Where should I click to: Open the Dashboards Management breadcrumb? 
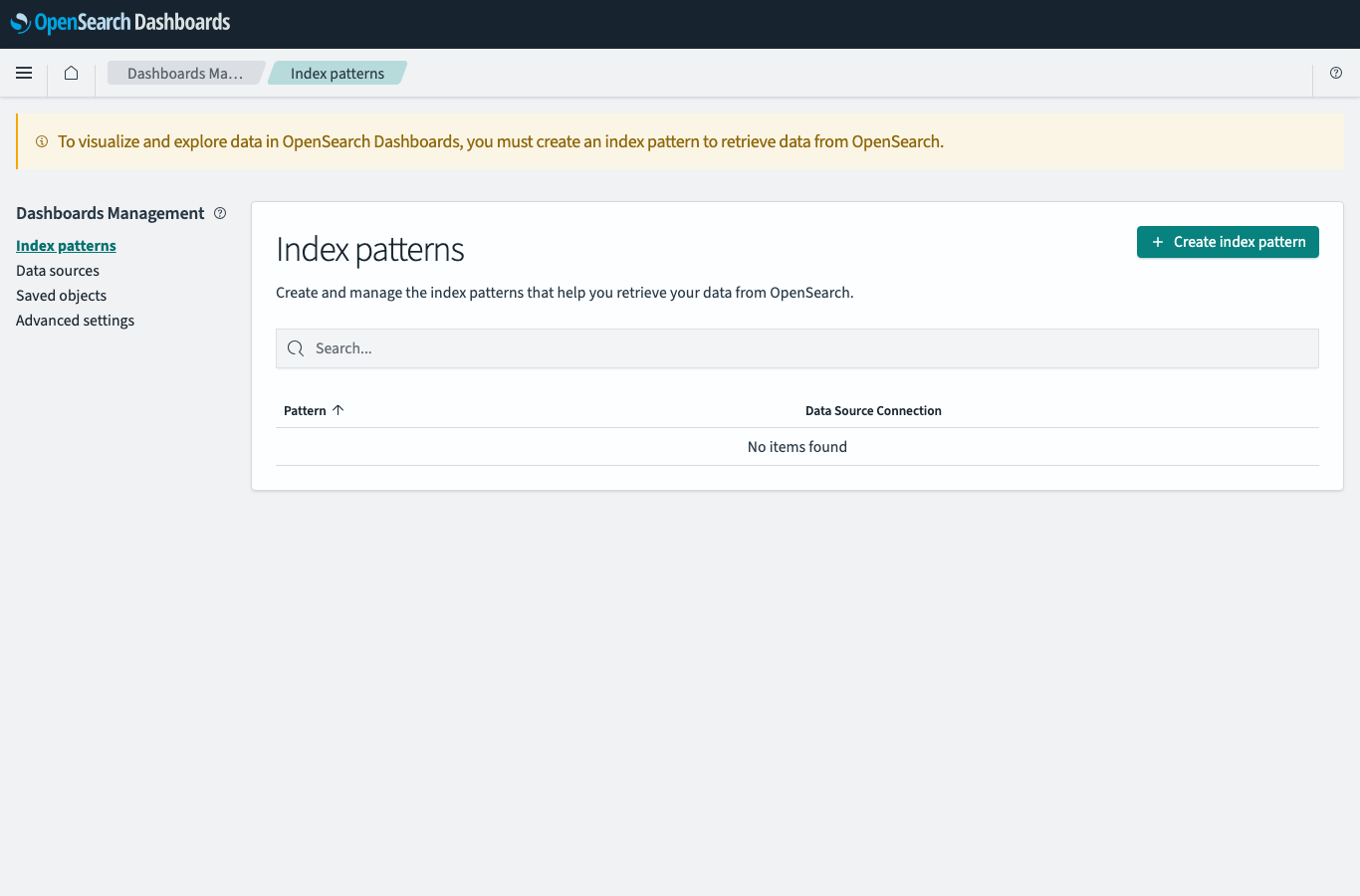pos(185,73)
